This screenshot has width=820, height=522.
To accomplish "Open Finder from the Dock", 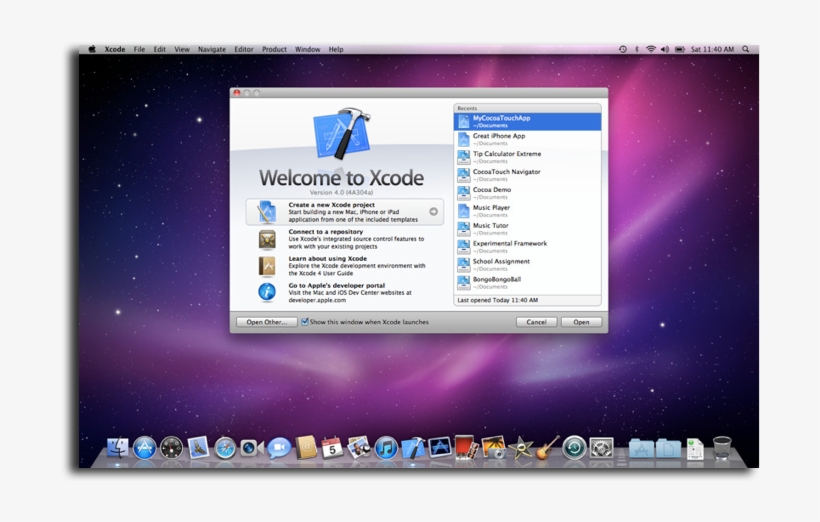I will point(118,448).
